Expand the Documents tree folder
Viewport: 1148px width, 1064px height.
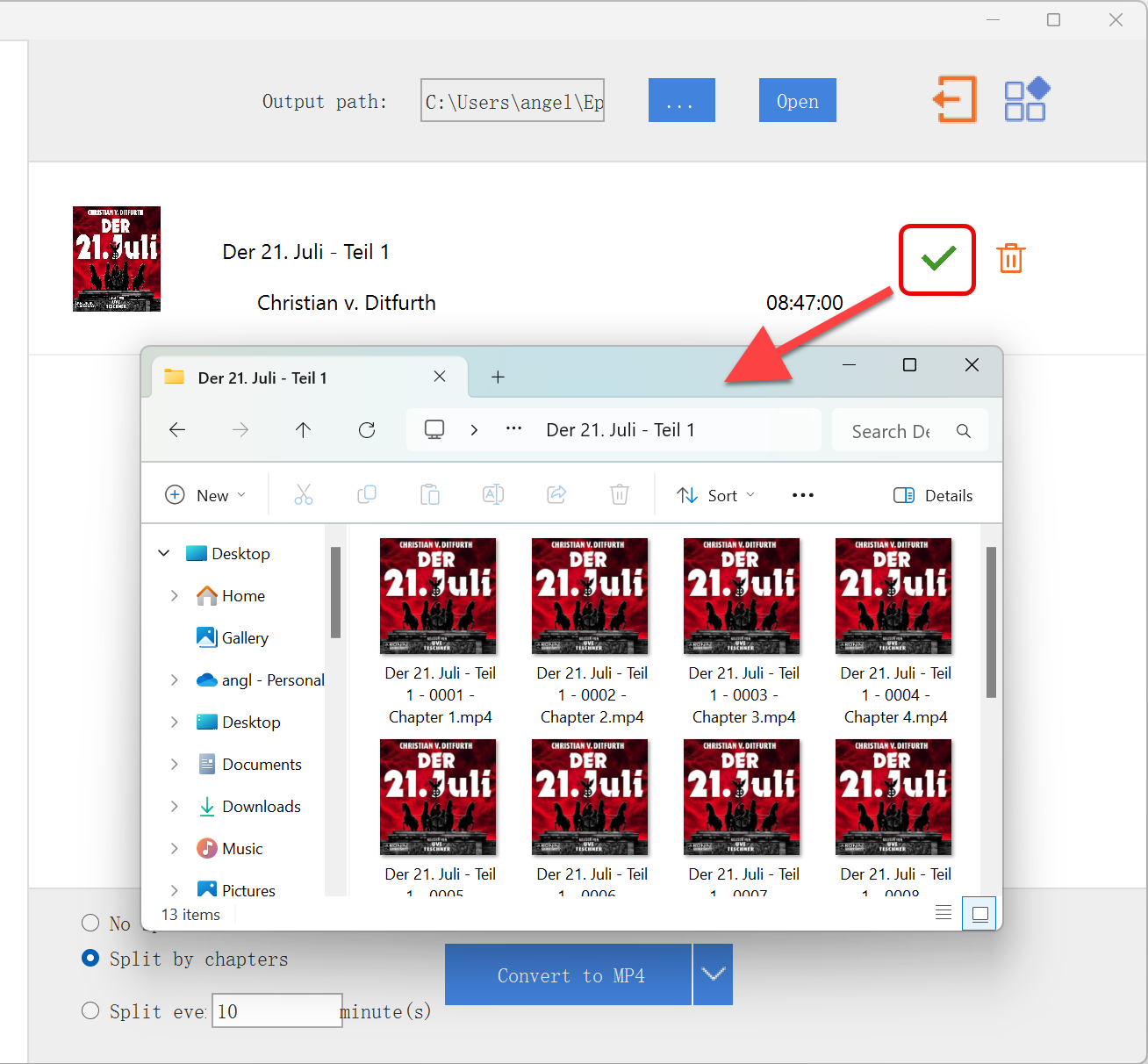175,765
